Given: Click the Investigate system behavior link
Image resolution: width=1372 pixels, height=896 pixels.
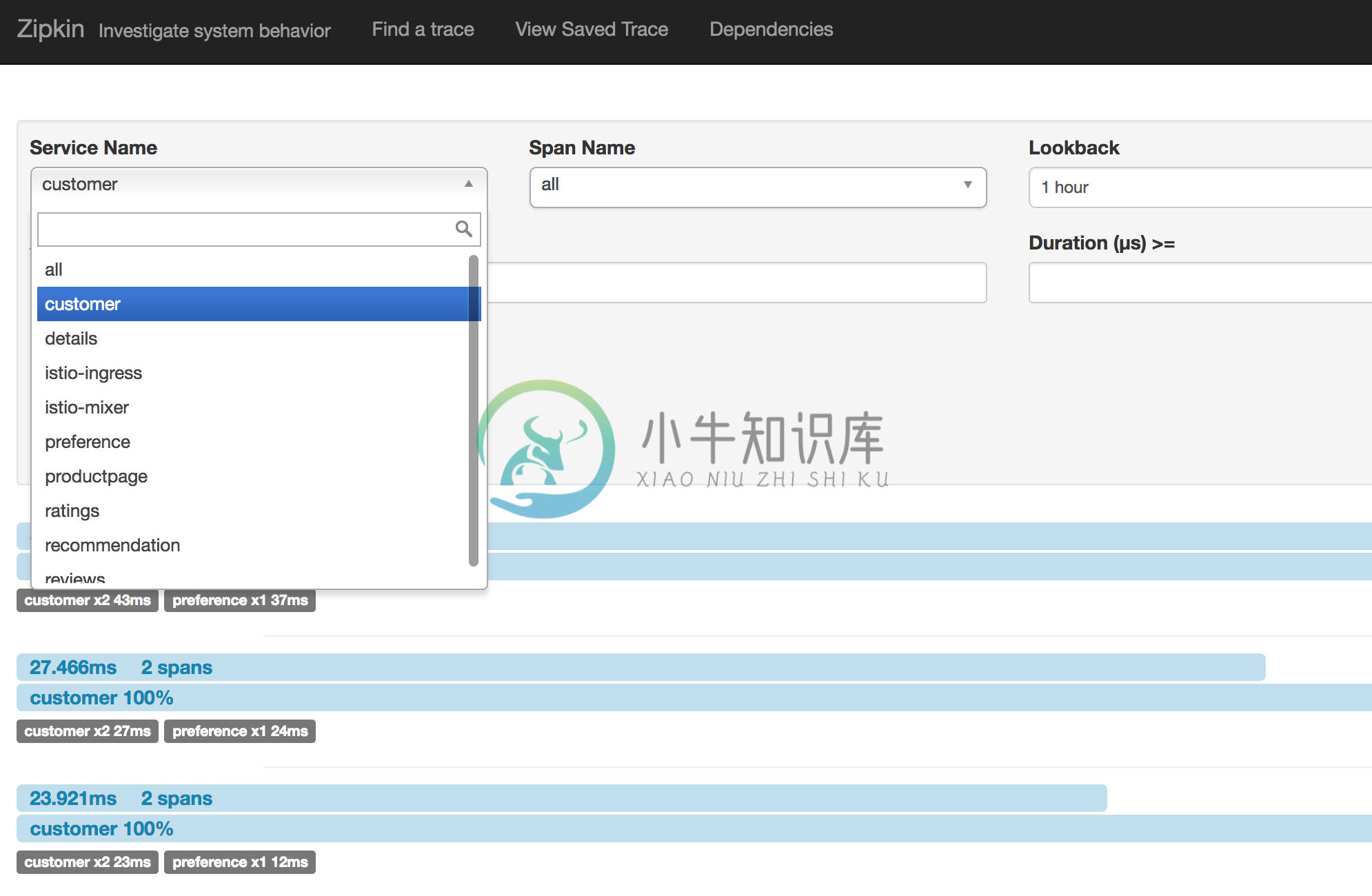Looking at the screenshot, I should (214, 31).
